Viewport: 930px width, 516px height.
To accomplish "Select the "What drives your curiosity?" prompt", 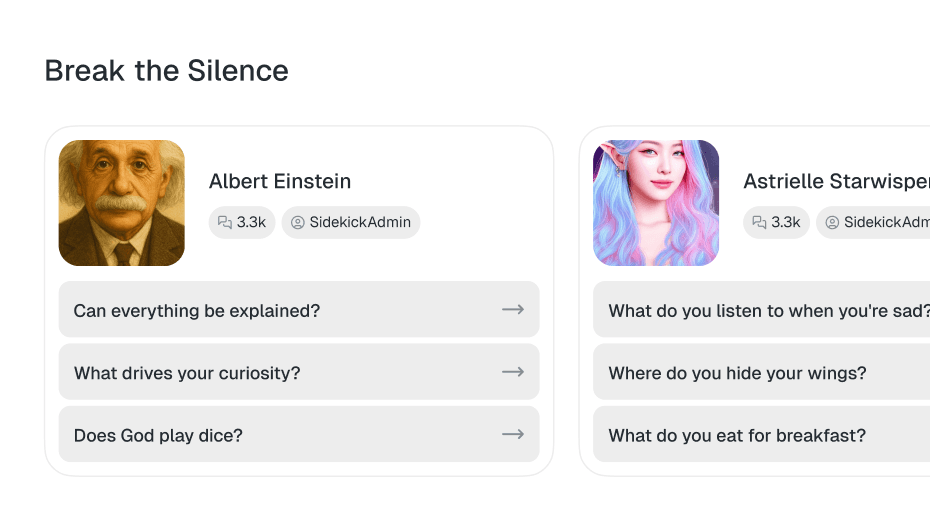I will tap(187, 373).
